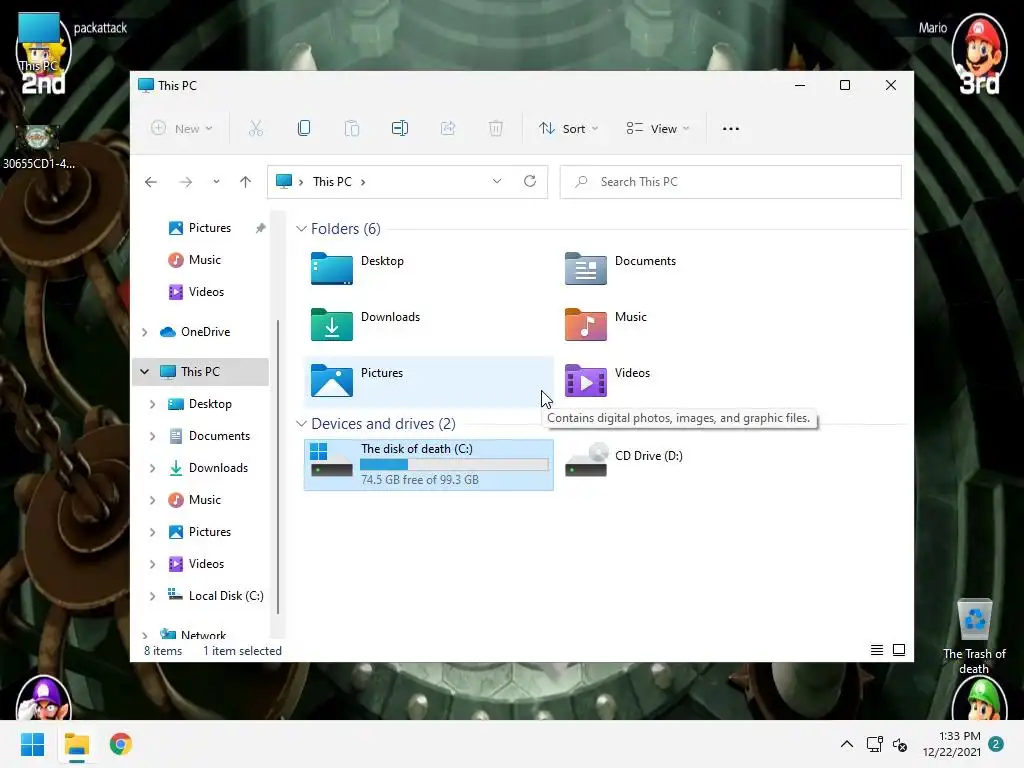The width and height of the screenshot is (1024, 768).
Task: Show hidden system tray icons
Action: tap(846, 744)
